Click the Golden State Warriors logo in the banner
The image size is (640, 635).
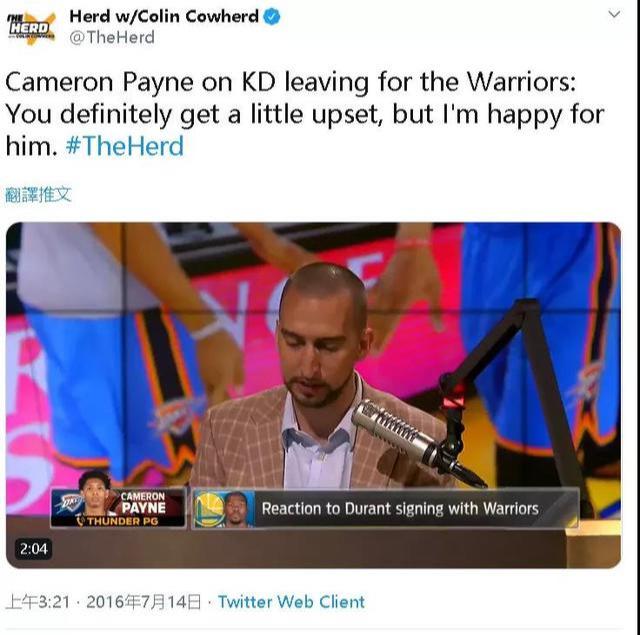(x=208, y=509)
